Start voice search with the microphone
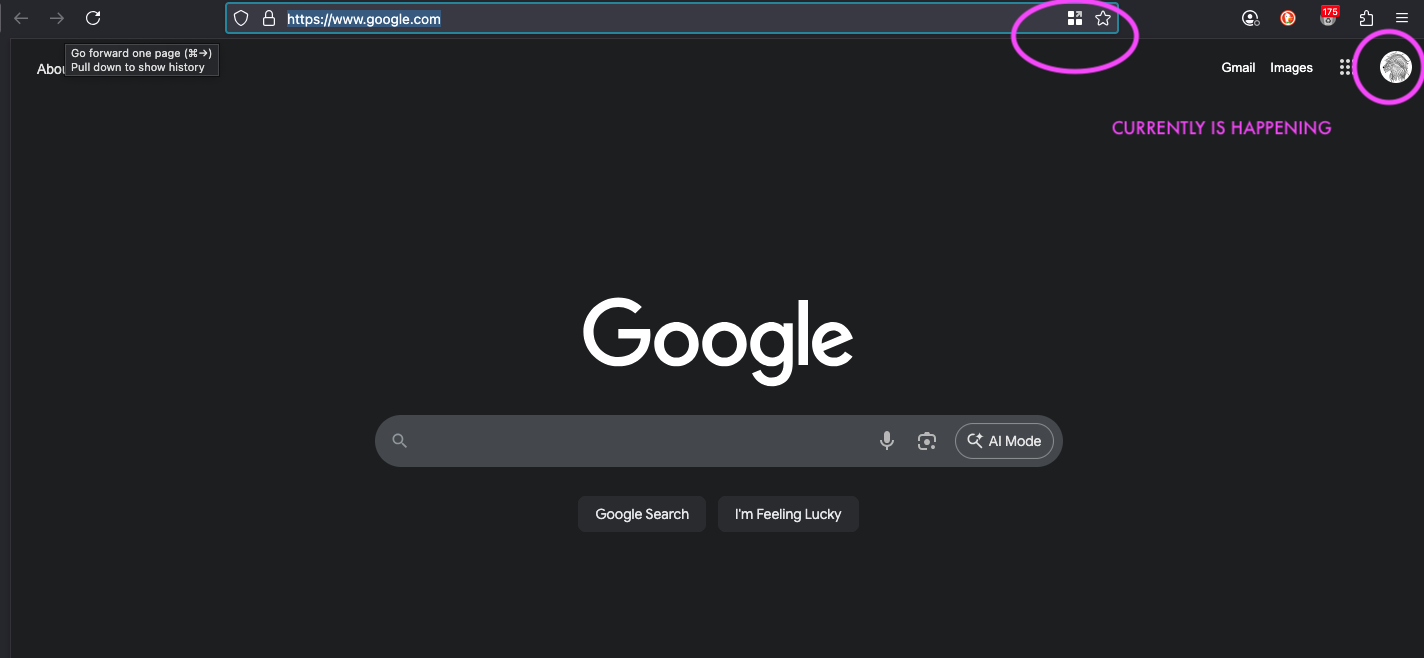Screen dimensions: 1424x658 coord(887,441)
